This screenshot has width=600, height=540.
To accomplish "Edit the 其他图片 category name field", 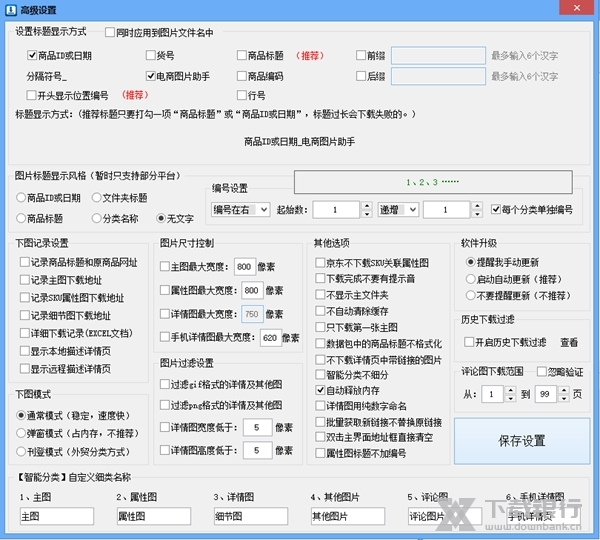I will click(348, 516).
